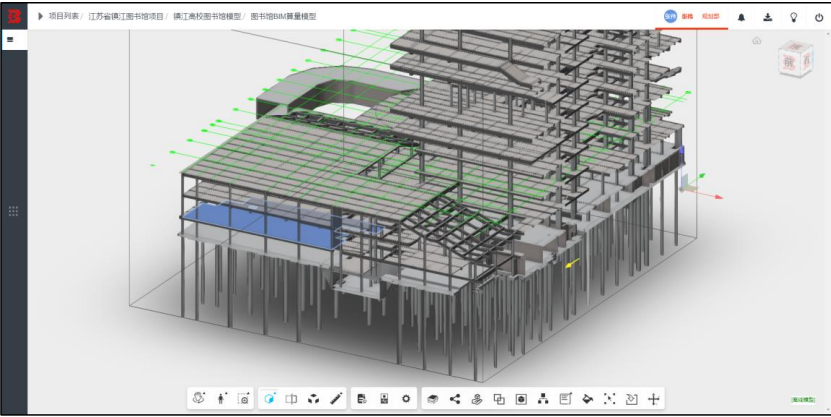Click the light bulb tips icon
The width and height of the screenshot is (831, 417).
pyautogui.click(x=793, y=17)
